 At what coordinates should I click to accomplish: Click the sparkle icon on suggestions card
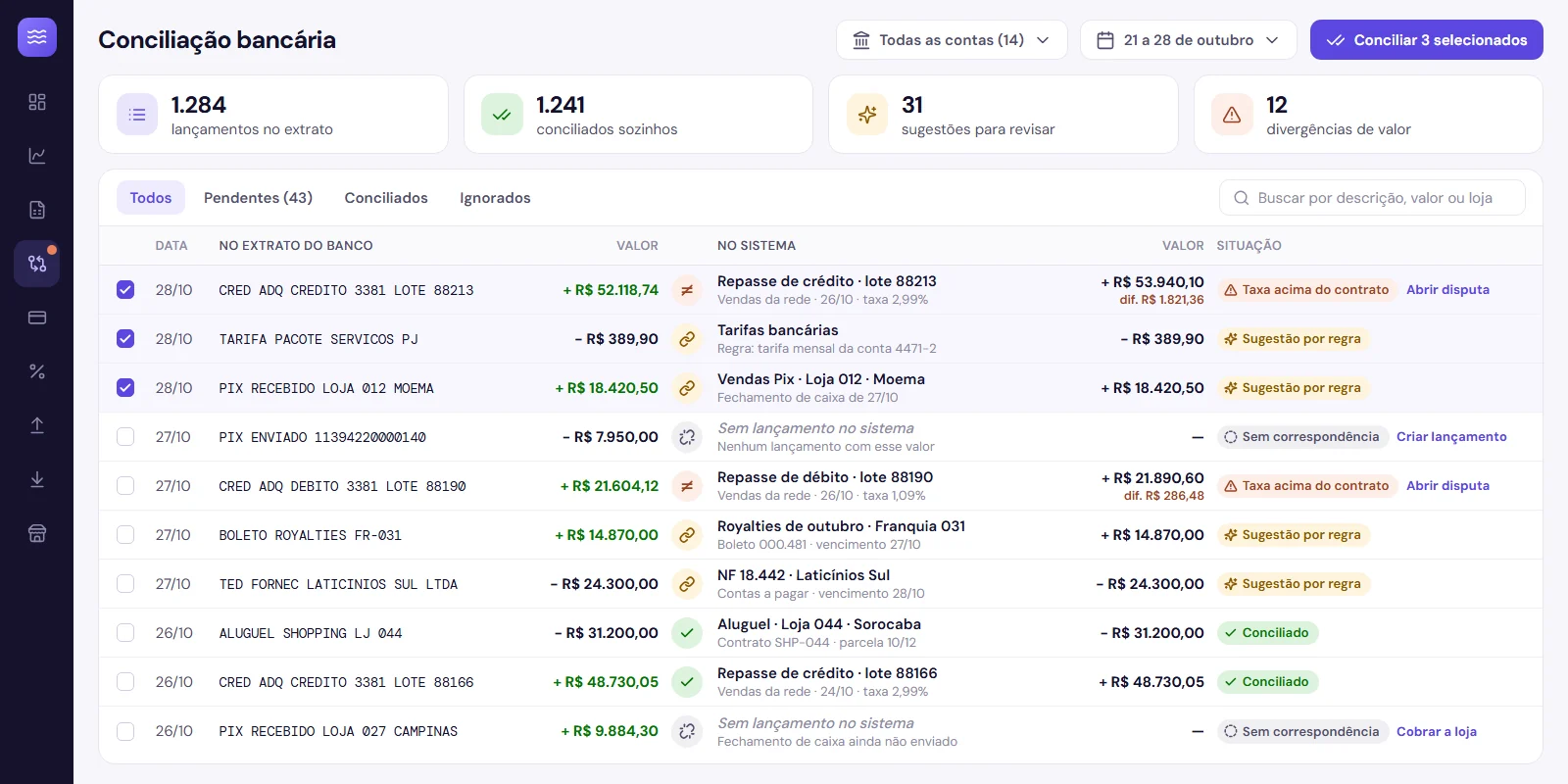(x=867, y=115)
